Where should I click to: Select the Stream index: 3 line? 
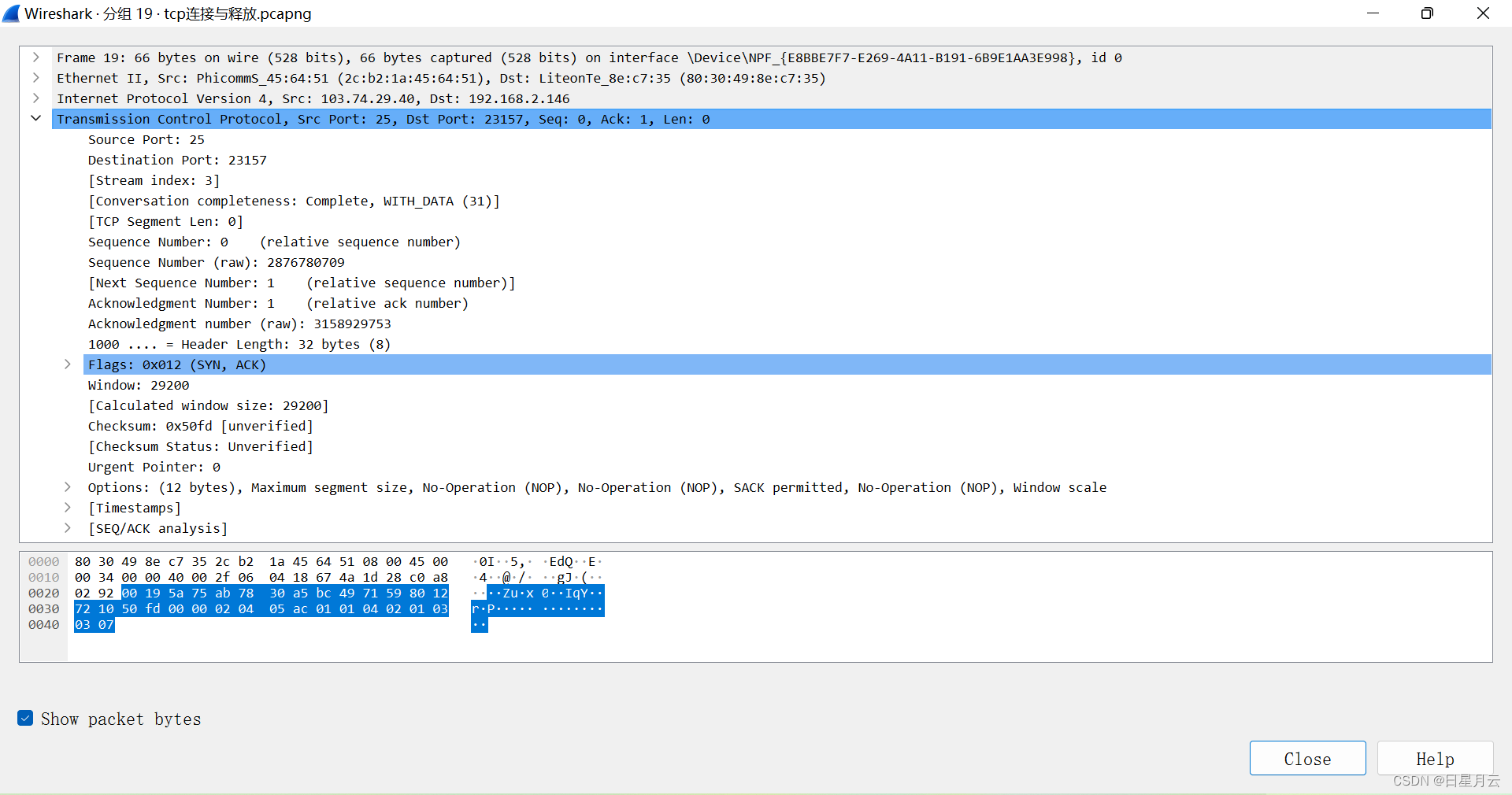pos(154,180)
